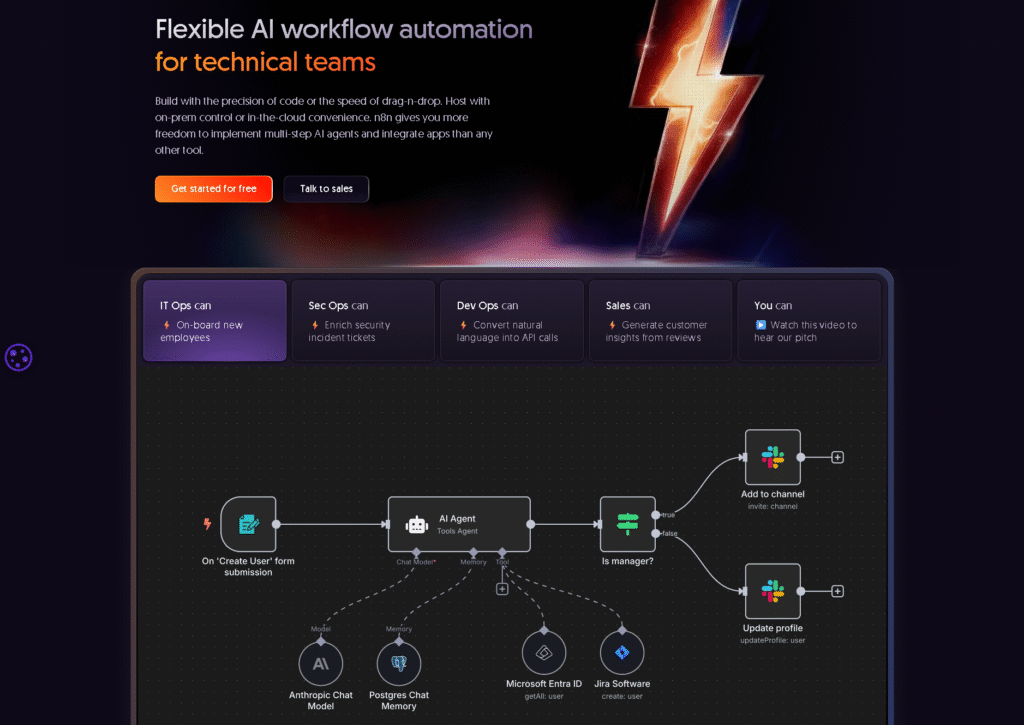Click the 'Is manager?' branching node icon
This screenshot has width=1024, height=725.
click(627, 523)
